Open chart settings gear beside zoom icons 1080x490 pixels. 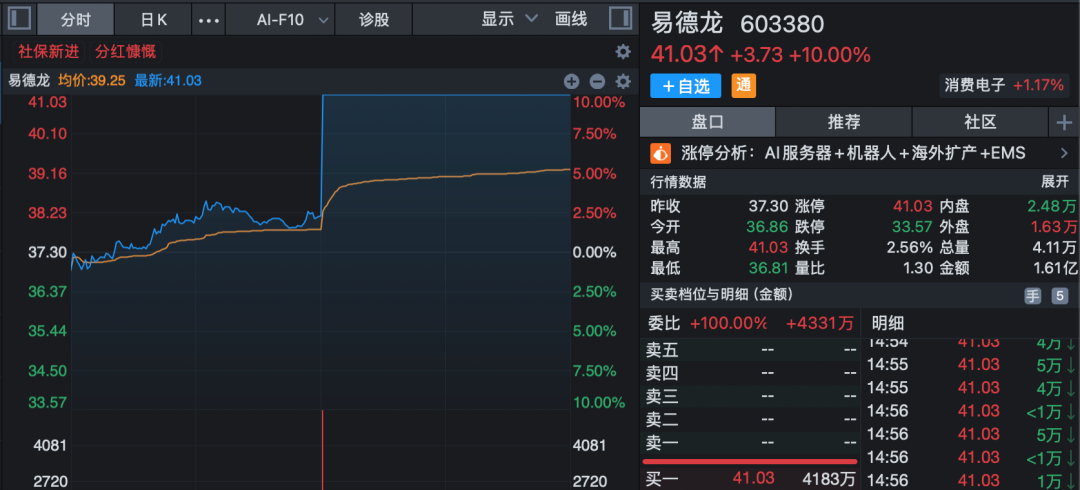click(x=623, y=81)
